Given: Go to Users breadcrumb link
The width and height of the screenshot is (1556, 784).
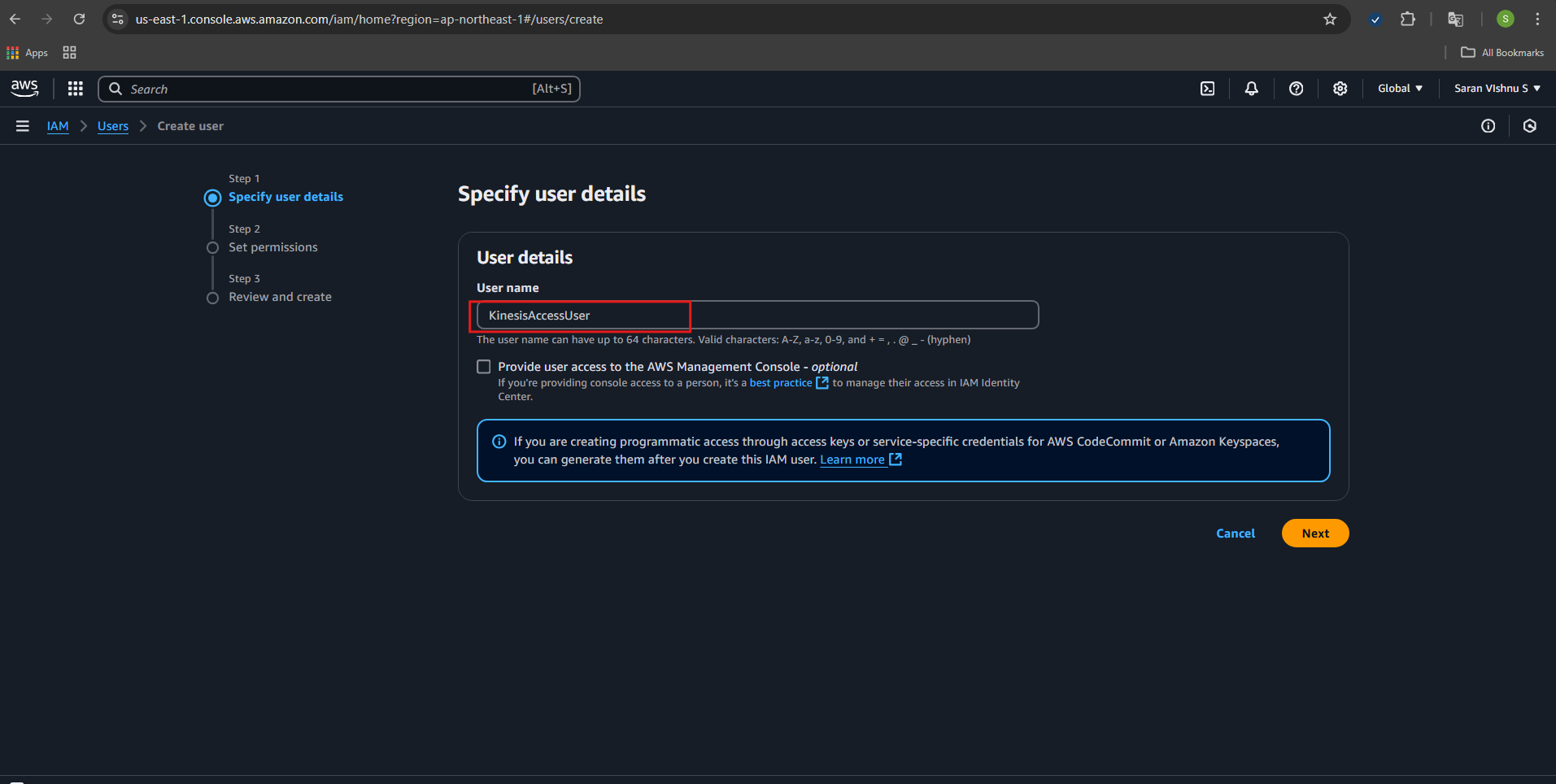Looking at the screenshot, I should click(x=113, y=126).
